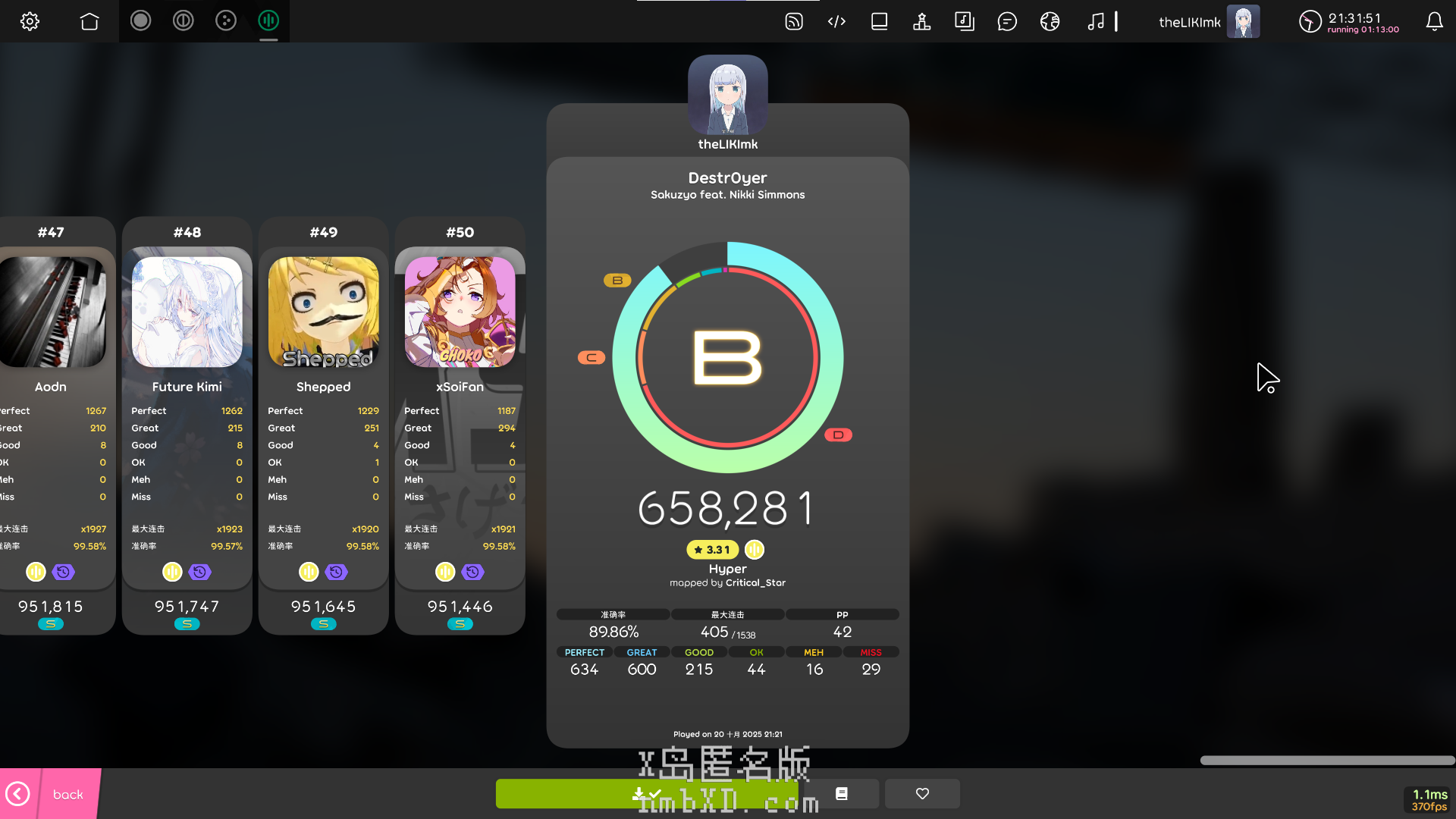Open the theLIKImk user profile menu
This screenshot has height=819, width=1456.
[x=1209, y=21]
